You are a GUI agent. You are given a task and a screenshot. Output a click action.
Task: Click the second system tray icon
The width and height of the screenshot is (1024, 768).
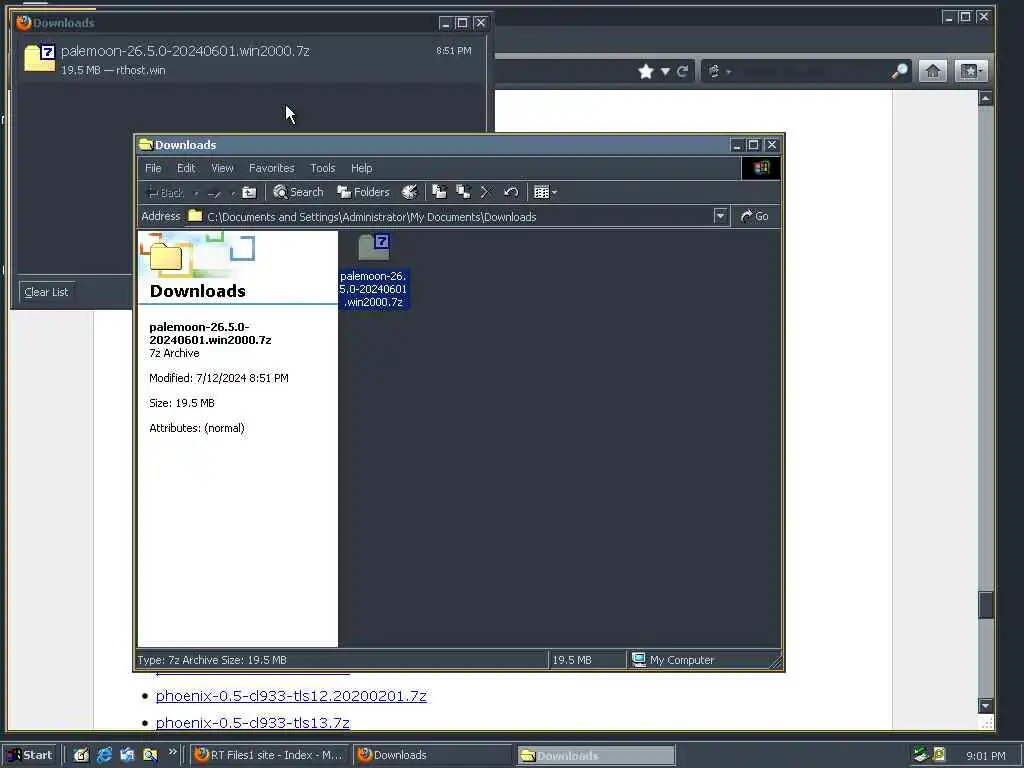point(939,755)
